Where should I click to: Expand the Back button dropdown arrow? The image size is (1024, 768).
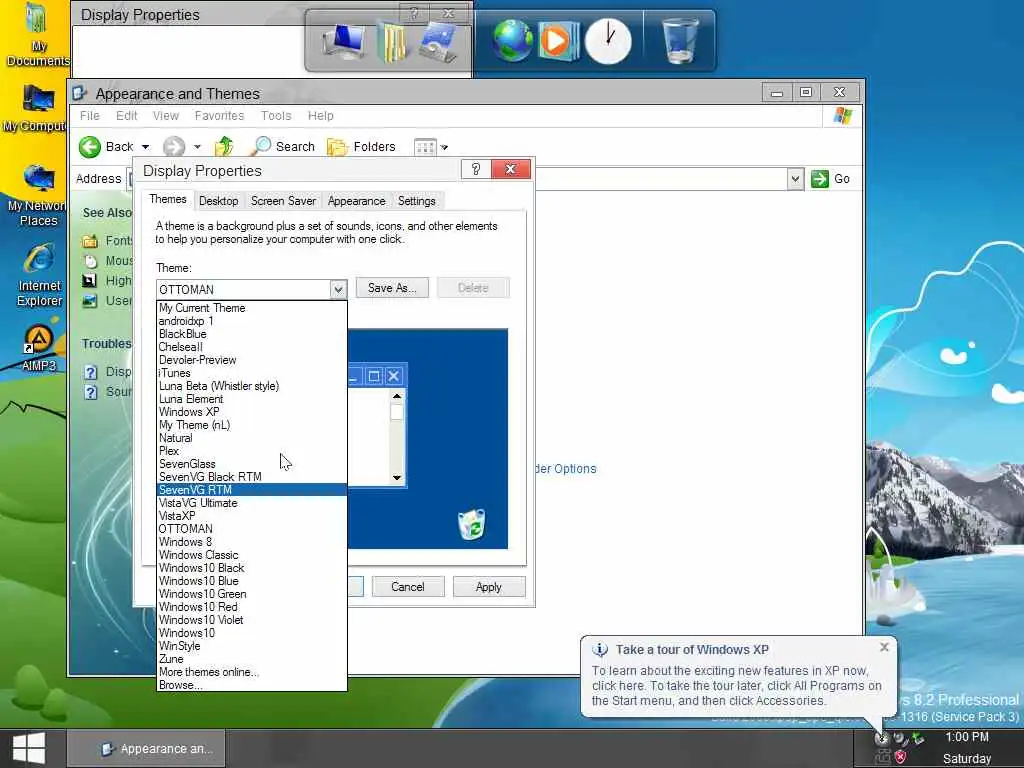click(145, 147)
